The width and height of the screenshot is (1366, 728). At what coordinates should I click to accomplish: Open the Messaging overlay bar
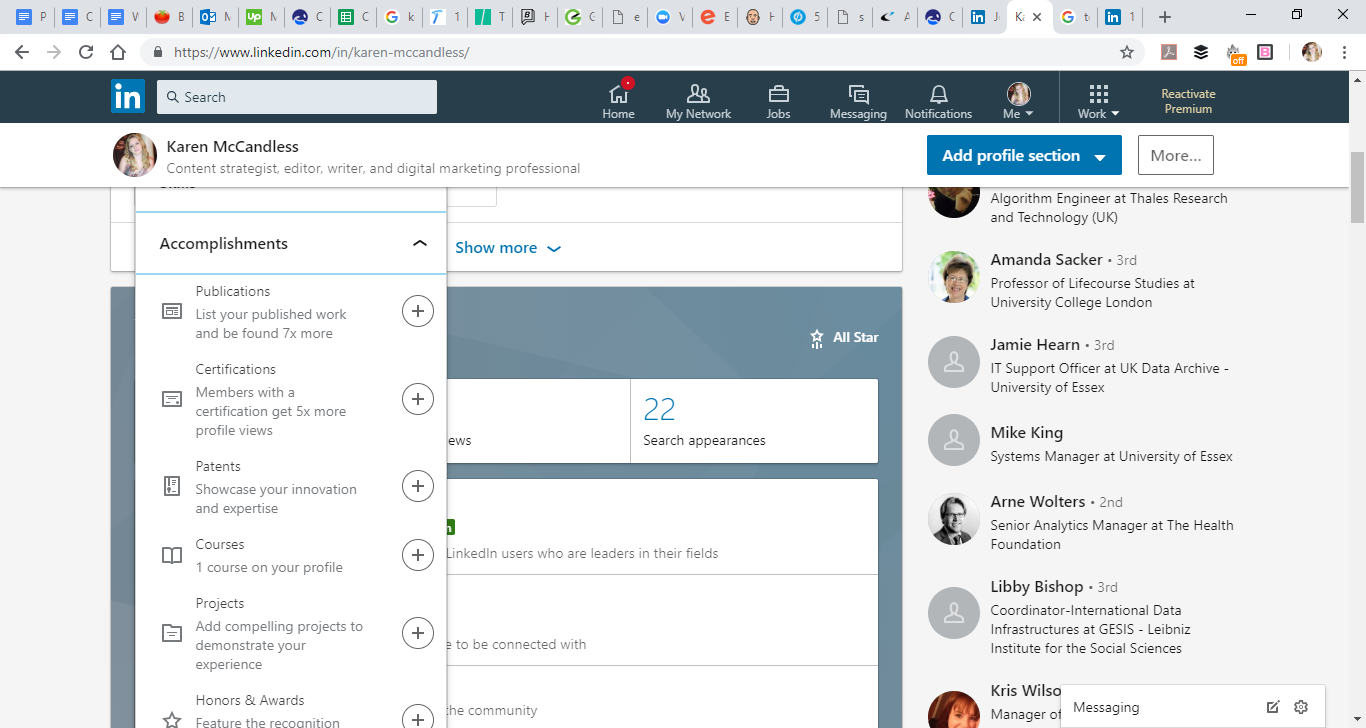click(x=1192, y=707)
